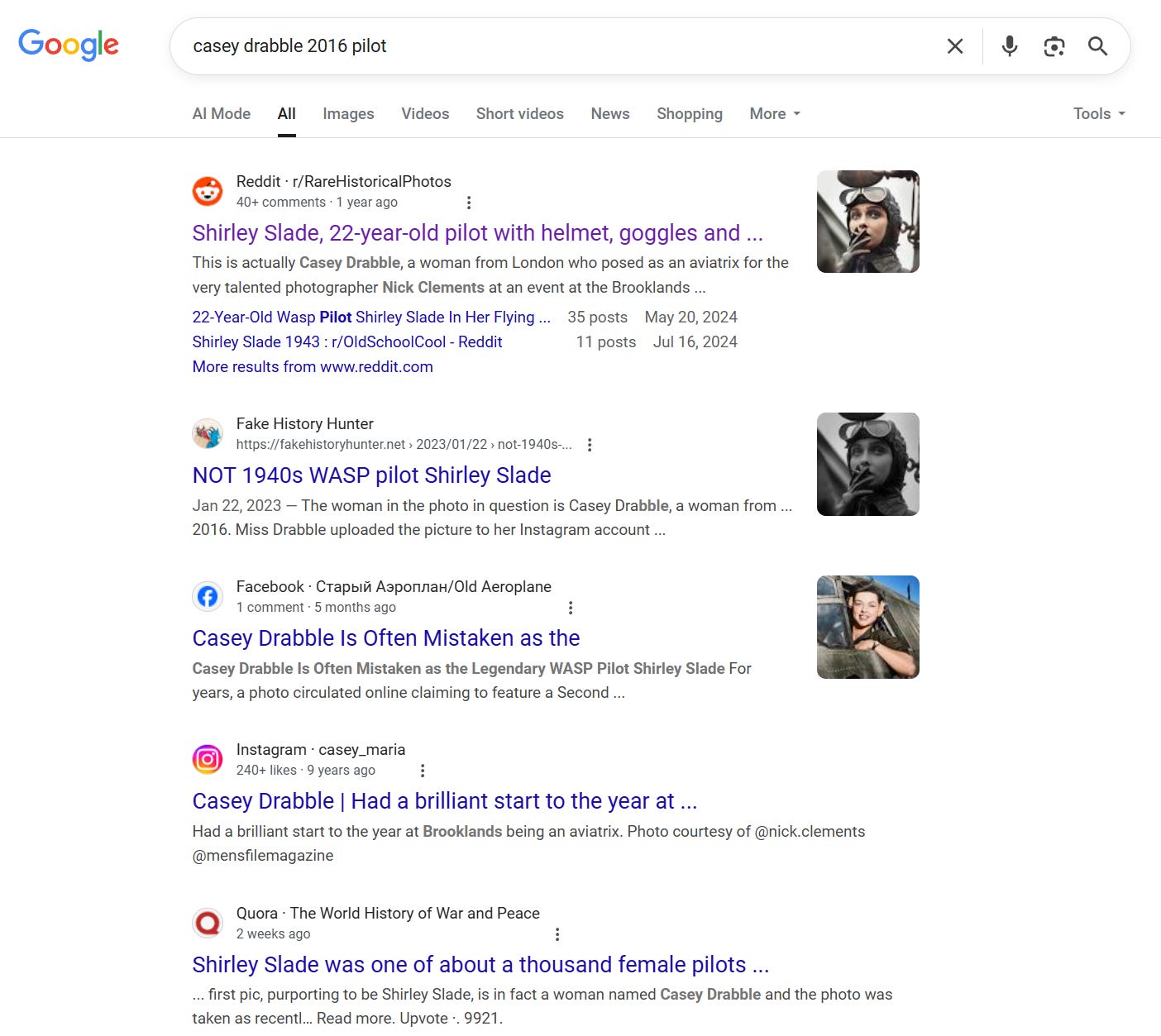Click the Fake History Hunter favicon

[208, 433]
